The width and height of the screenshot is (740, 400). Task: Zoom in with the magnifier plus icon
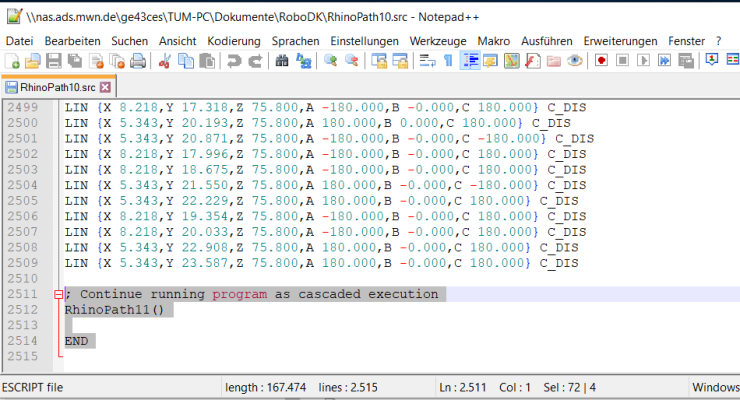[330, 61]
